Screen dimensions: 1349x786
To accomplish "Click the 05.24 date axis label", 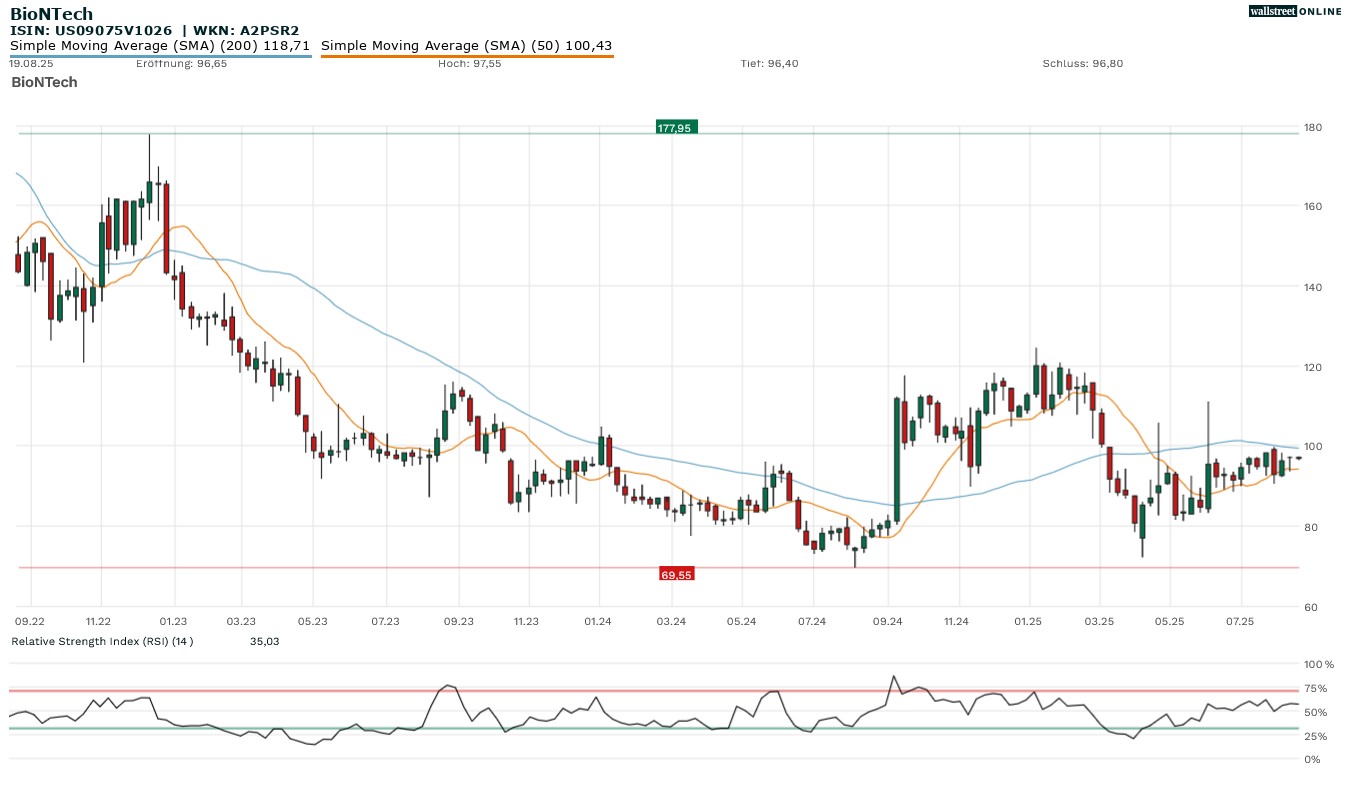I will [x=742, y=621].
